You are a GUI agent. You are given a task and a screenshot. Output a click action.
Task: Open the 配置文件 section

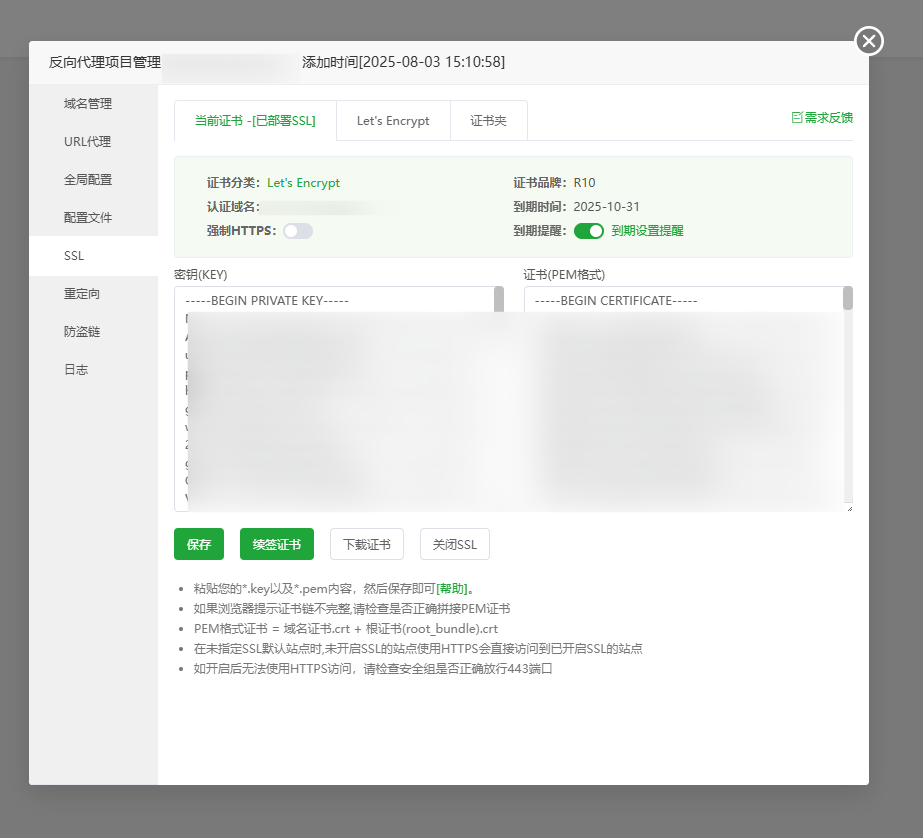point(88,218)
